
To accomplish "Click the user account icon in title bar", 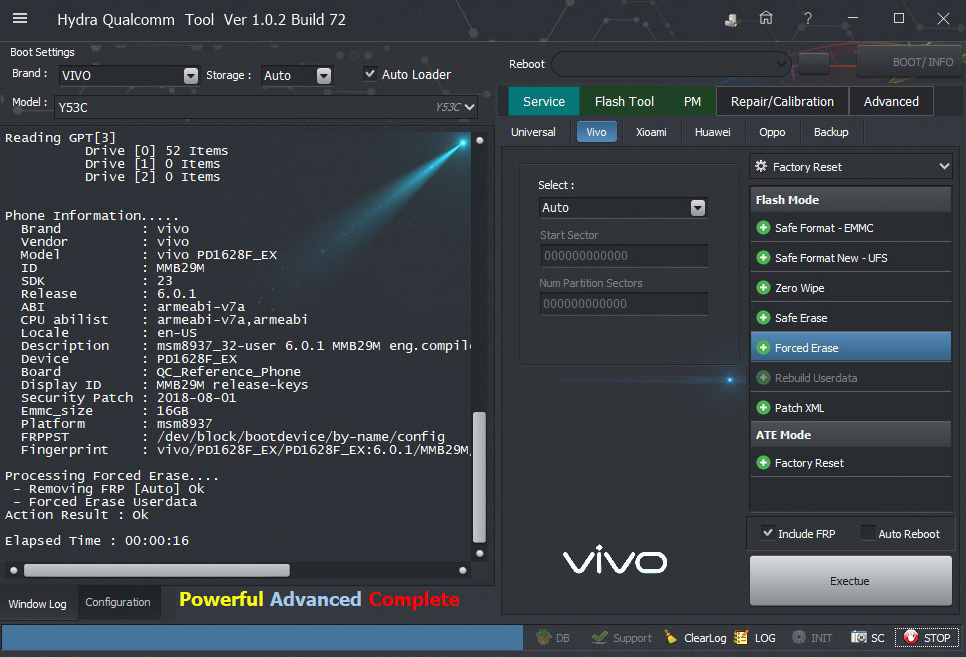I will pos(731,20).
